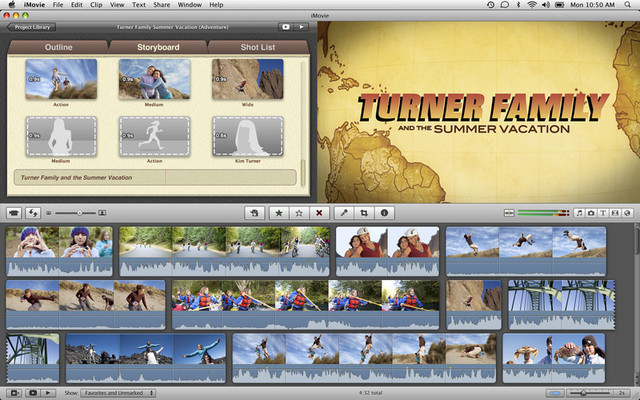The width and height of the screenshot is (640, 400).
Task: Open the titles browser
Action: pyautogui.click(x=603, y=213)
